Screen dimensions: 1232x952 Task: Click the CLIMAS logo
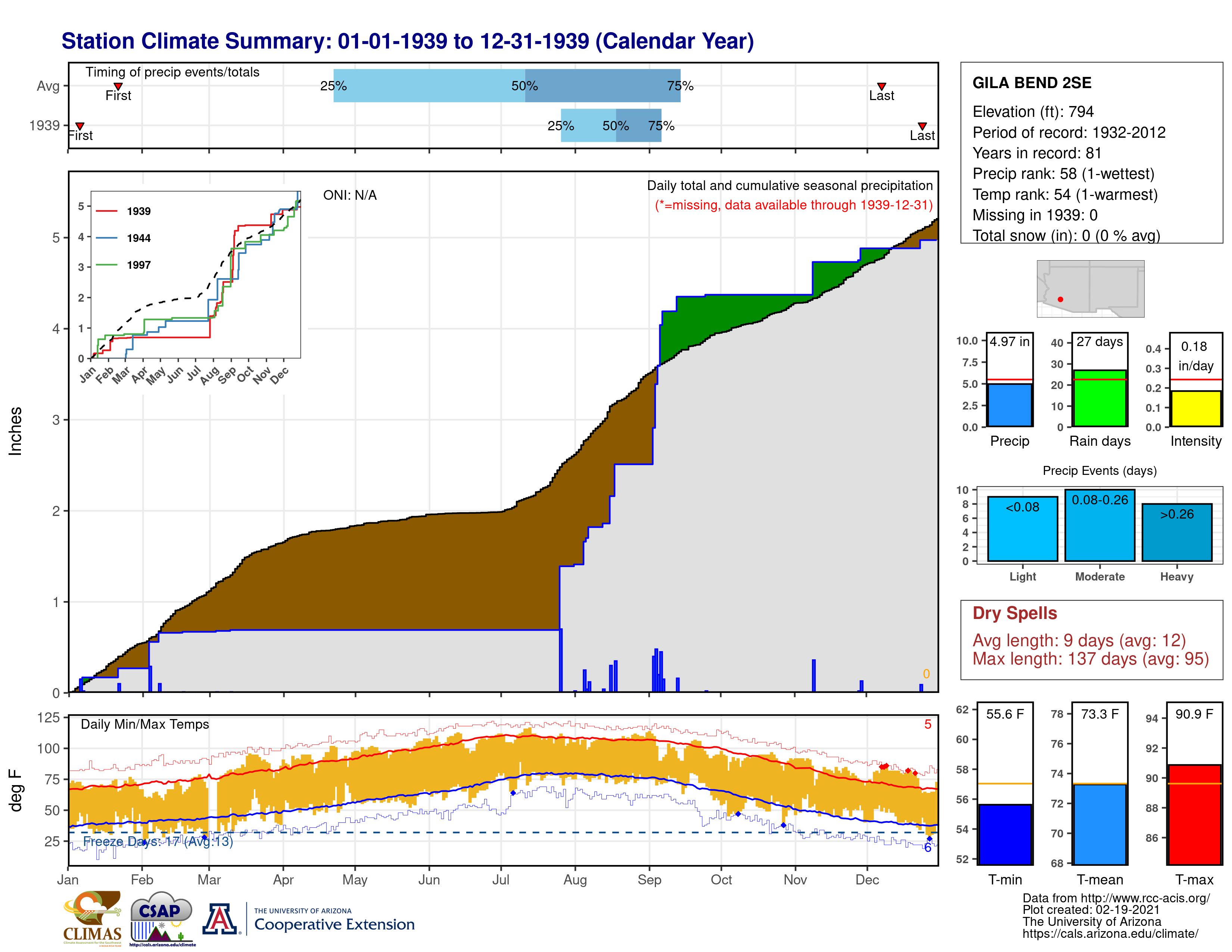coord(92,918)
